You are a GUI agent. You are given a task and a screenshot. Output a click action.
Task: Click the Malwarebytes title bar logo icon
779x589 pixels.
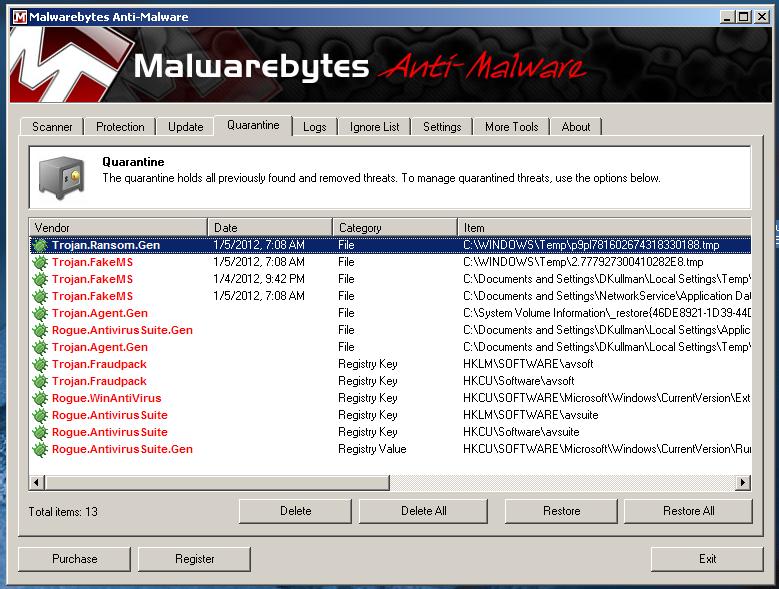20,17
